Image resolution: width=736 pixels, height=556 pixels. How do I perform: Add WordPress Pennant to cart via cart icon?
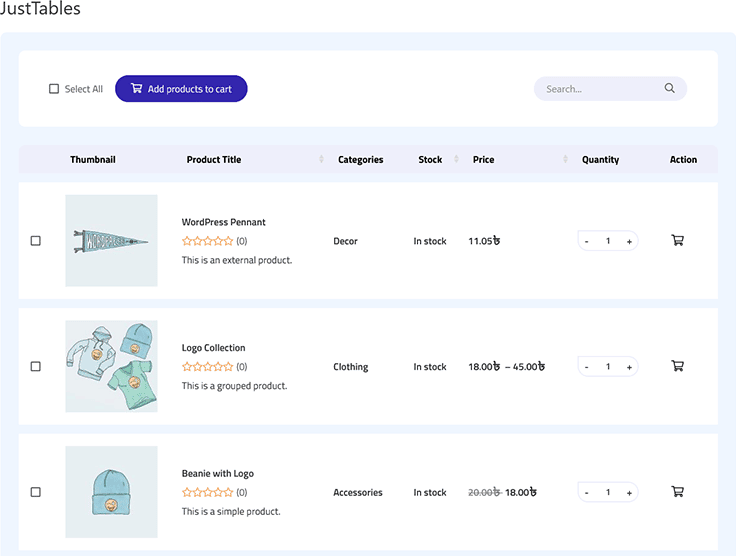coord(677,240)
